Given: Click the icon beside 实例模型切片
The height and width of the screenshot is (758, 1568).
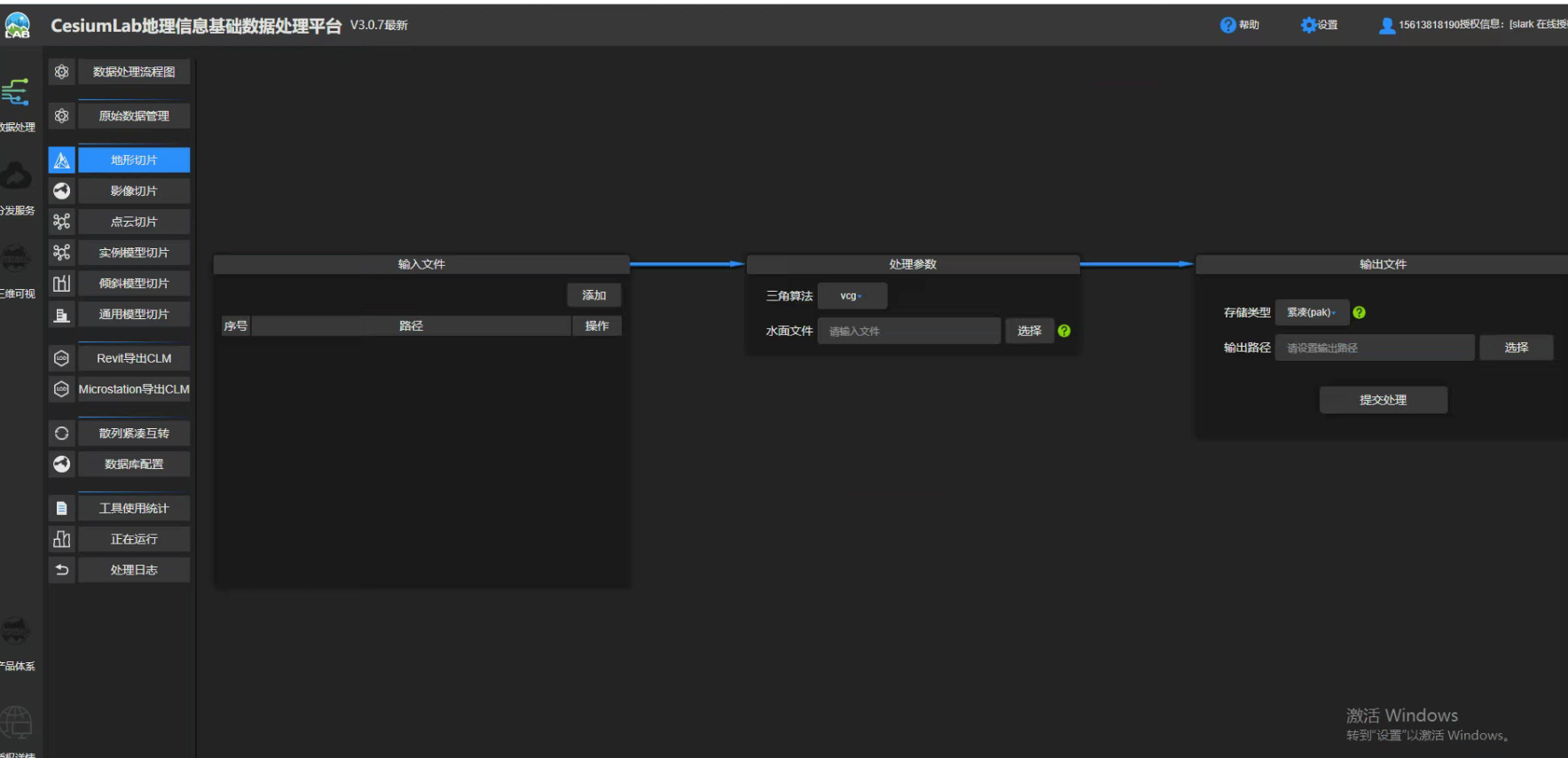Looking at the screenshot, I should tap(61, 253).
